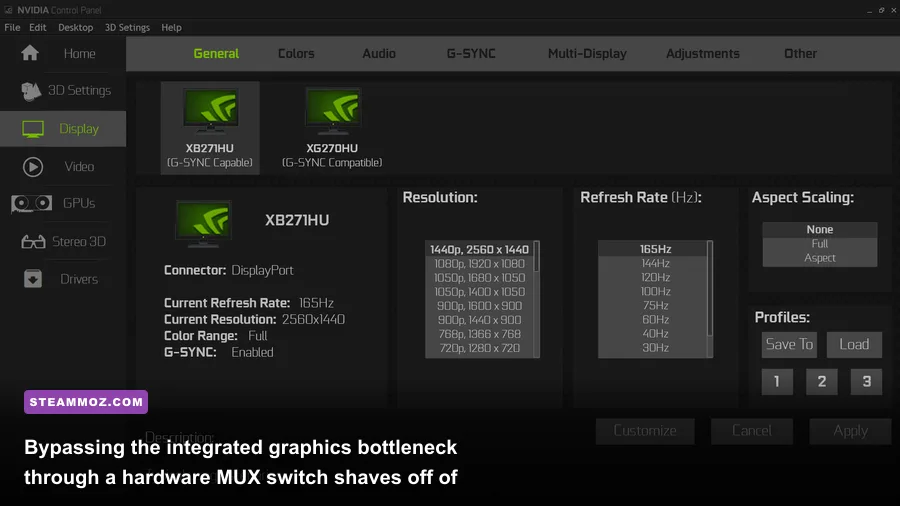Open the Edit menu

point(38,28)
